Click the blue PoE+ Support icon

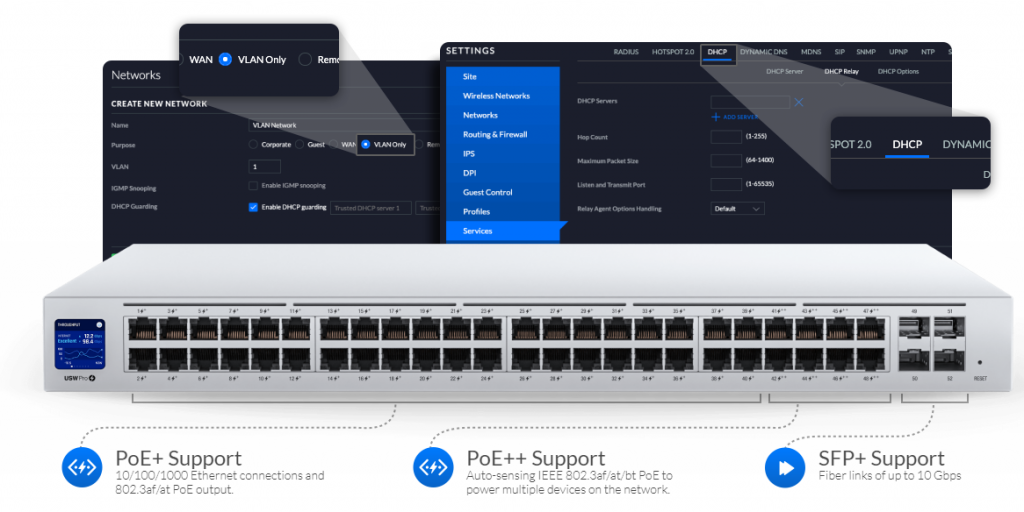(x=82, y=467)
